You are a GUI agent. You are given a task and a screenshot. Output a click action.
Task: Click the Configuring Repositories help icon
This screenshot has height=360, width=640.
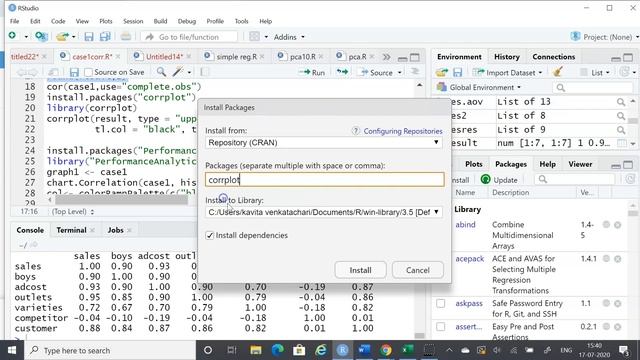coord(356,131)
